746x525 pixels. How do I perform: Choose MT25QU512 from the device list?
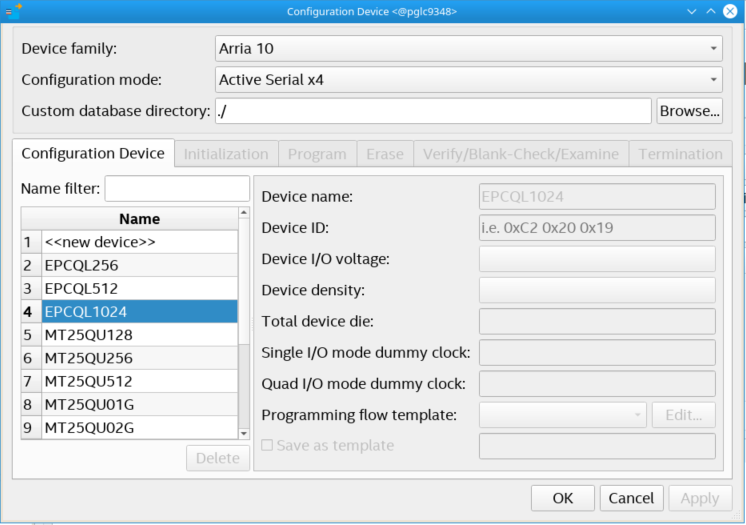tap(139, 381)
